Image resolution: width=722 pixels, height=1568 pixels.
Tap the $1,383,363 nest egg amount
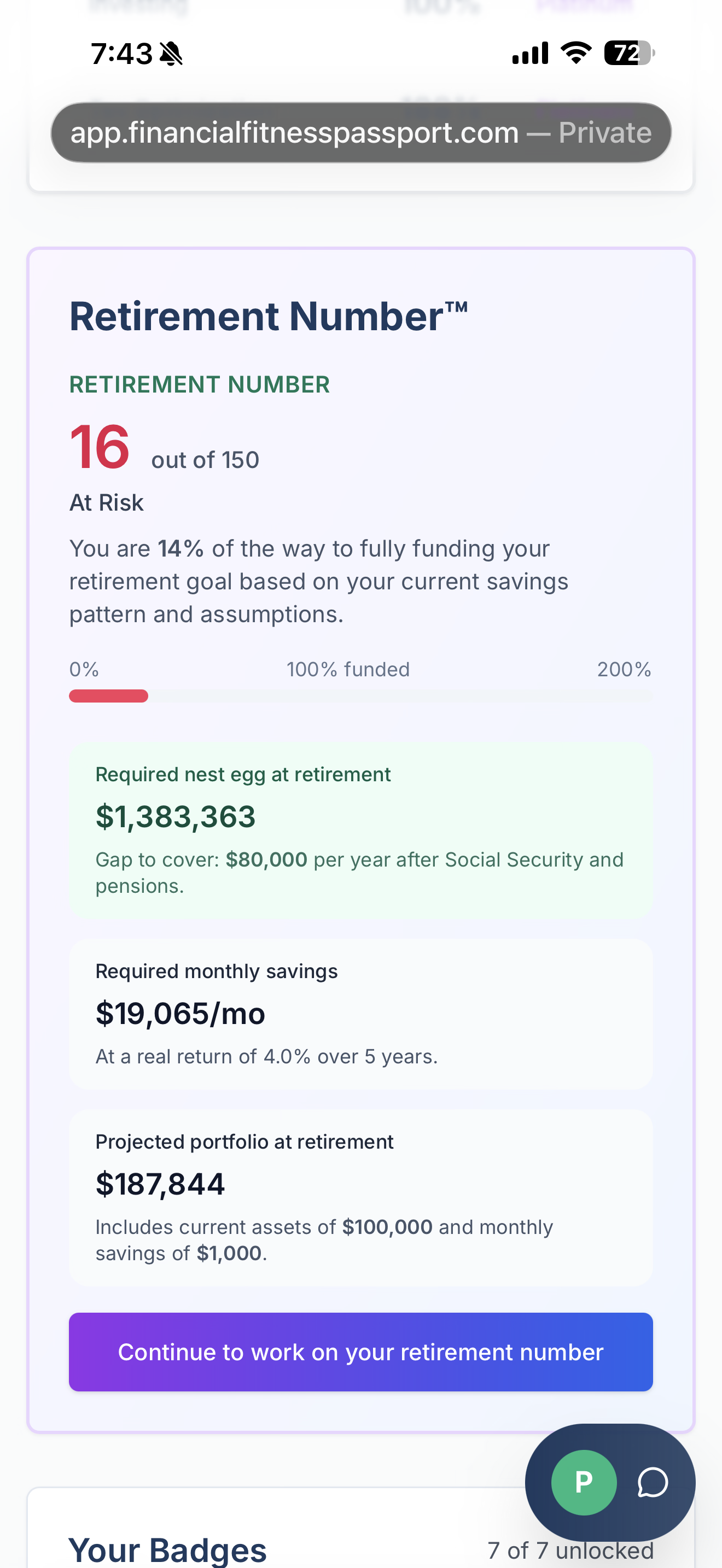176,816
